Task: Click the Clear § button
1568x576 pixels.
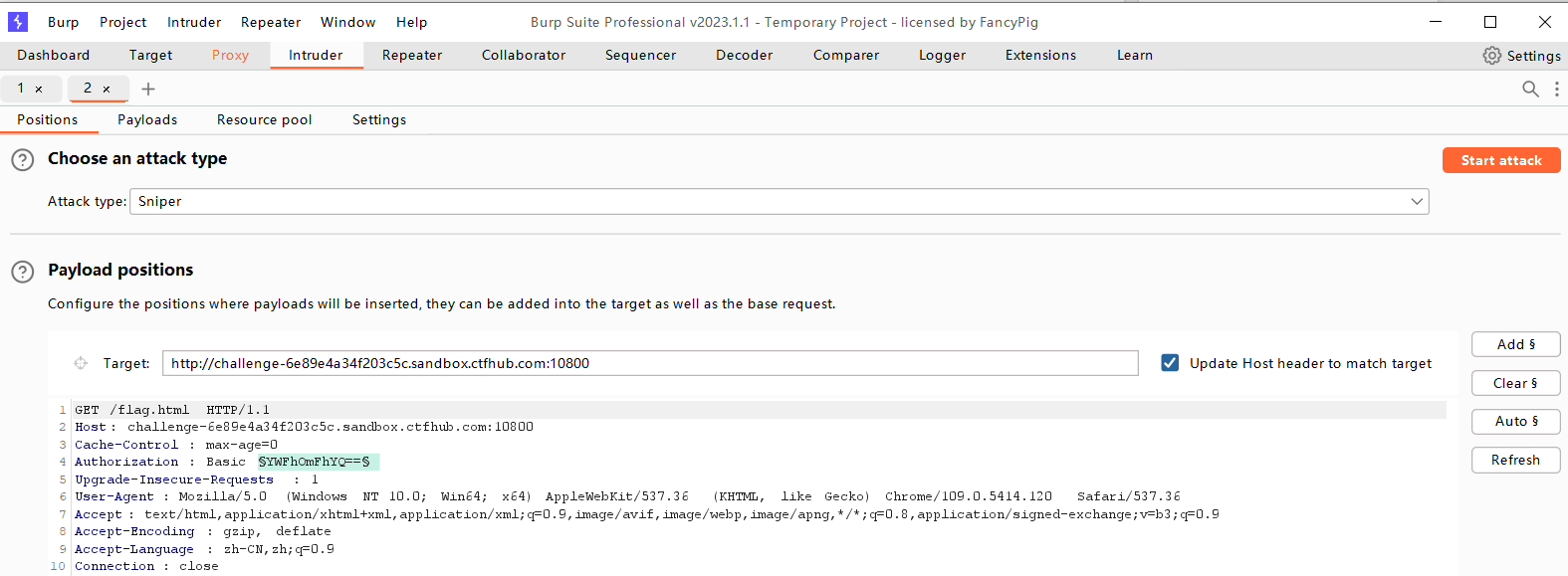Action: point(1516,384)
